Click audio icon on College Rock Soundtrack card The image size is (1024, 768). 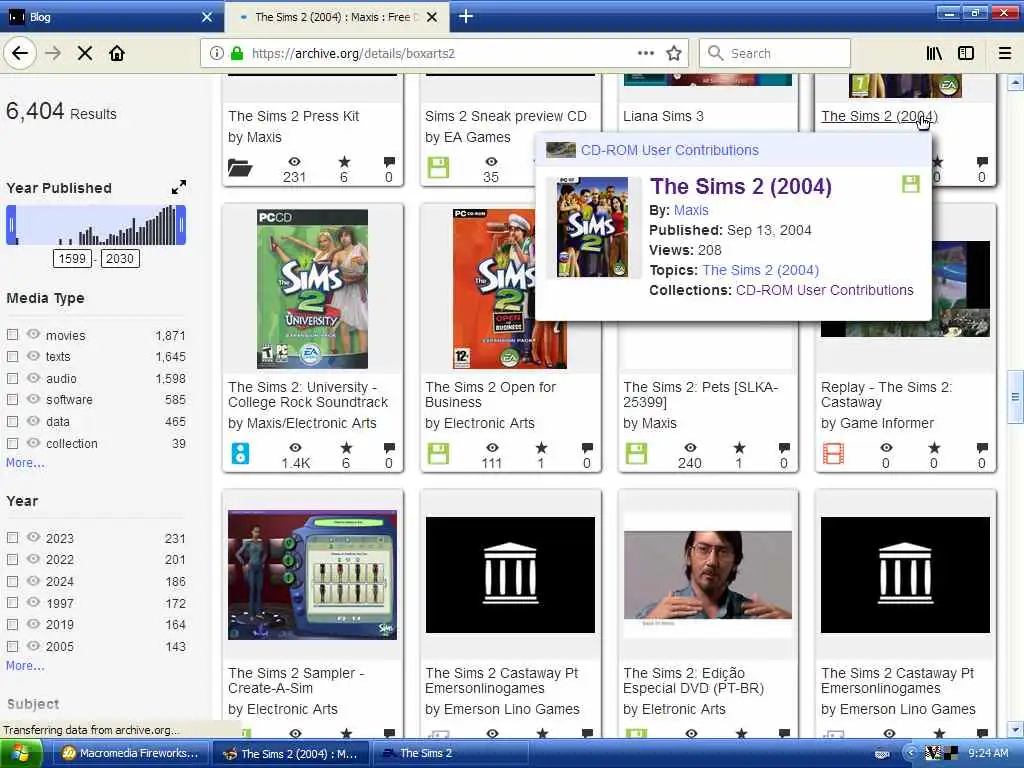coord(240,453)
